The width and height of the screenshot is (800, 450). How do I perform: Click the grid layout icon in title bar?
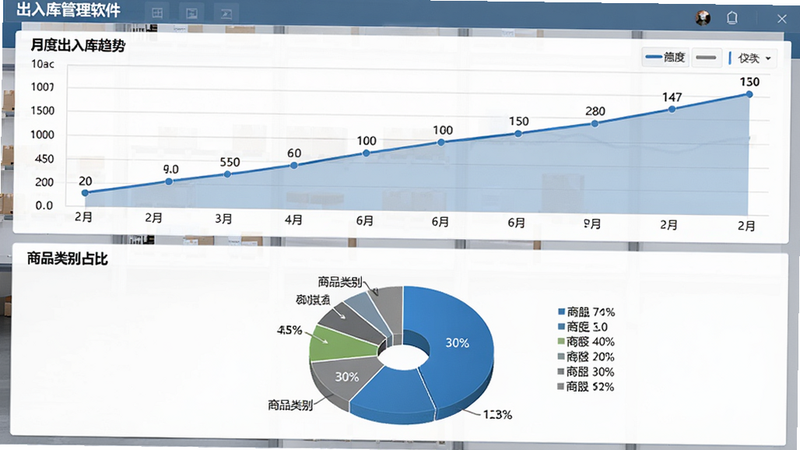158,13
